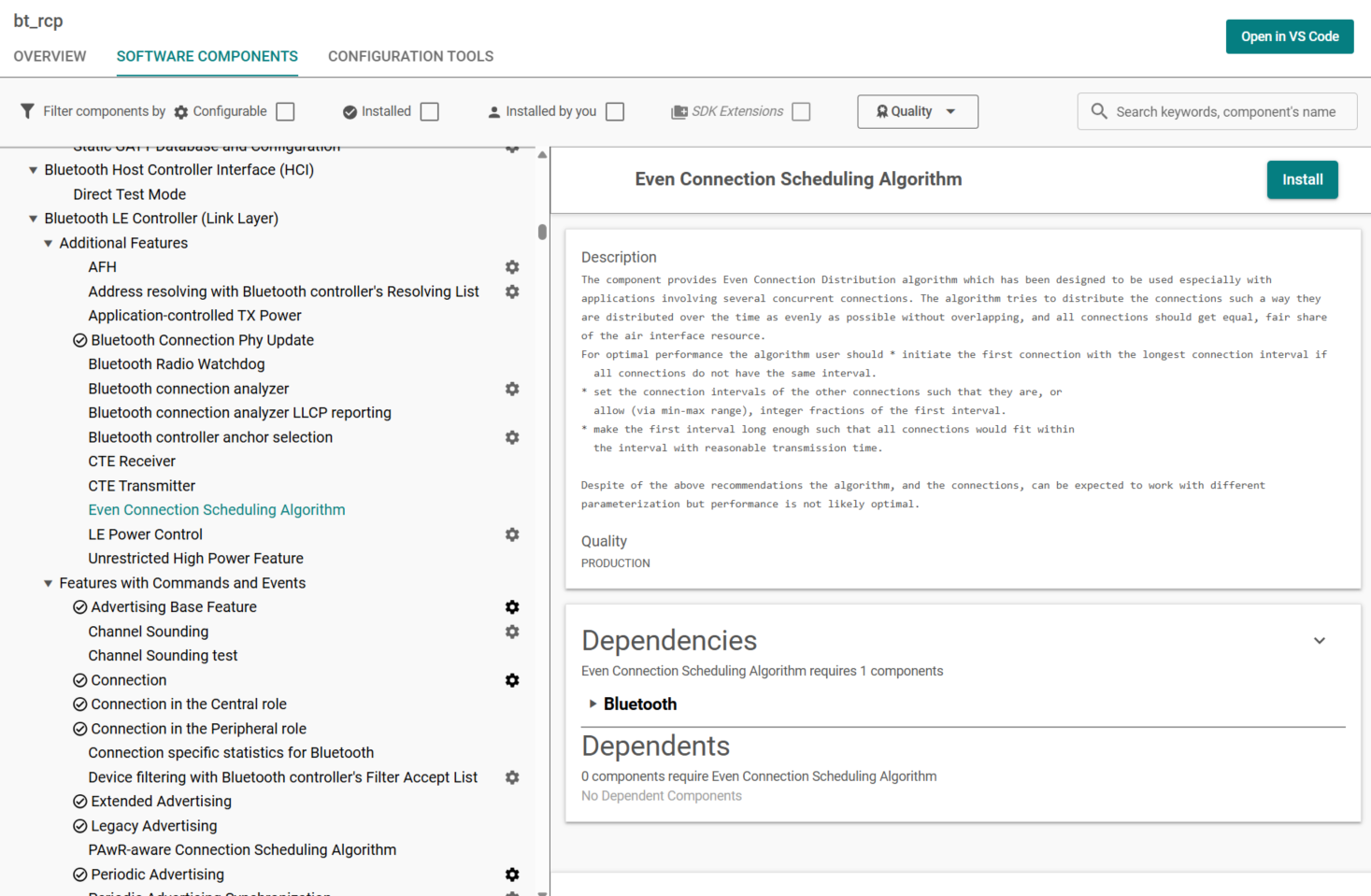Select Unrestricted High Power Feature item
The width and height of the screenshot is (1371, 896).
point(196,559)
